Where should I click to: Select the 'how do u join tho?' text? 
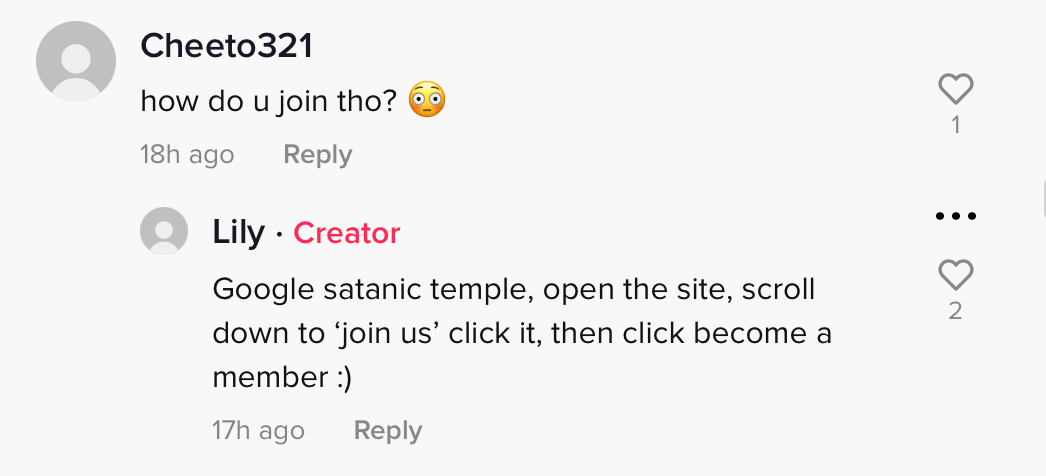pyautogui.click(x=269, y=101)
